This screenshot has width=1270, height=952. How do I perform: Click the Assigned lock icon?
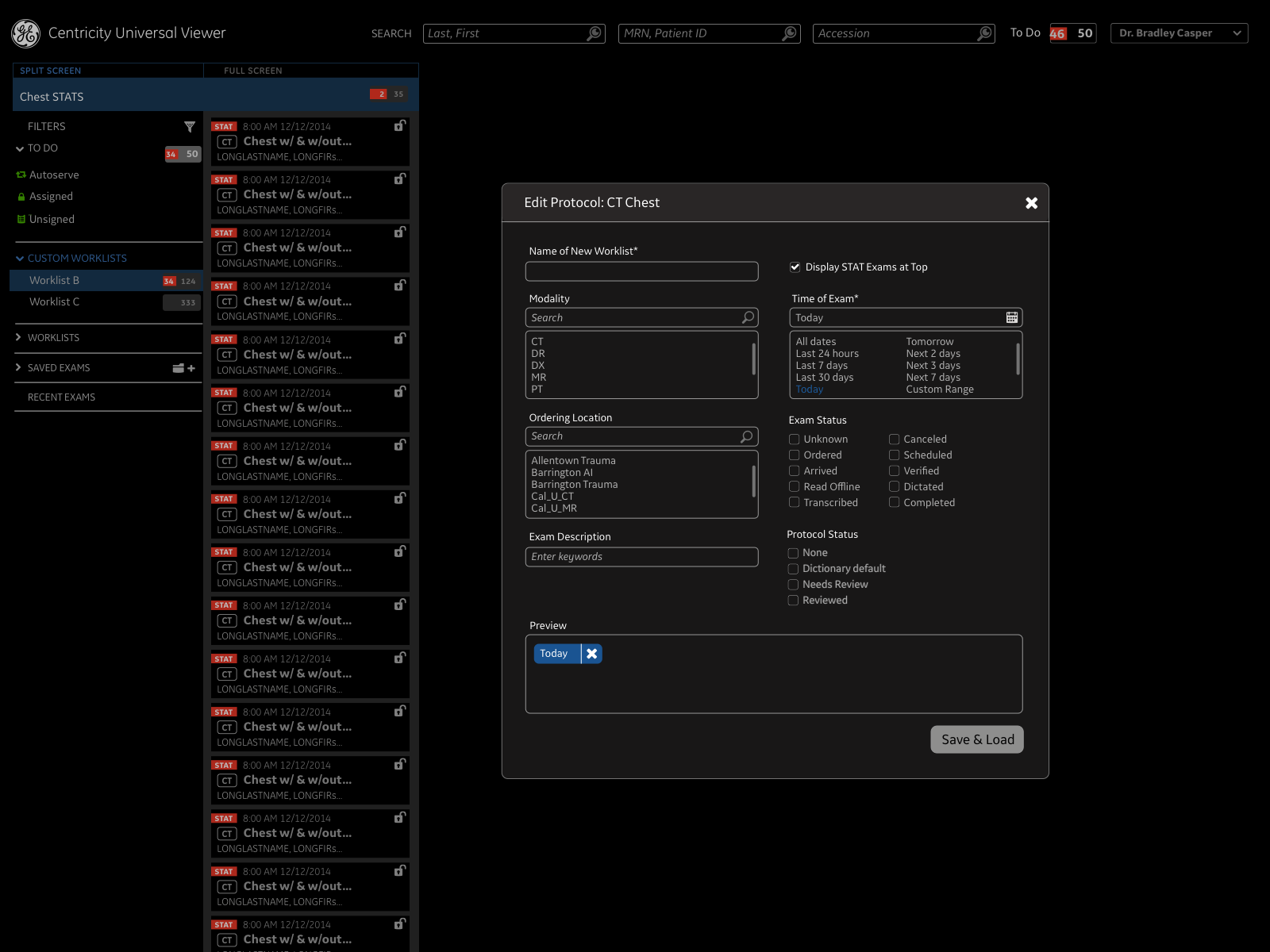21,197
